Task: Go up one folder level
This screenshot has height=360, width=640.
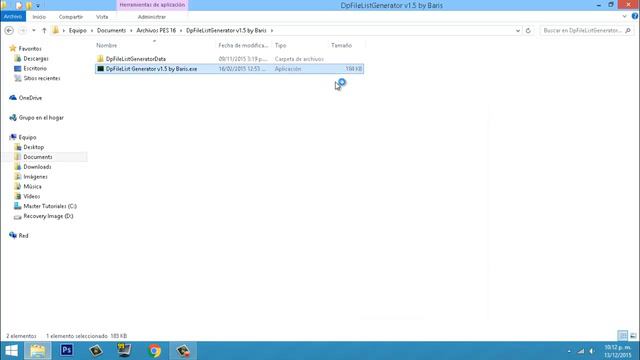Action: click(44, 31)
